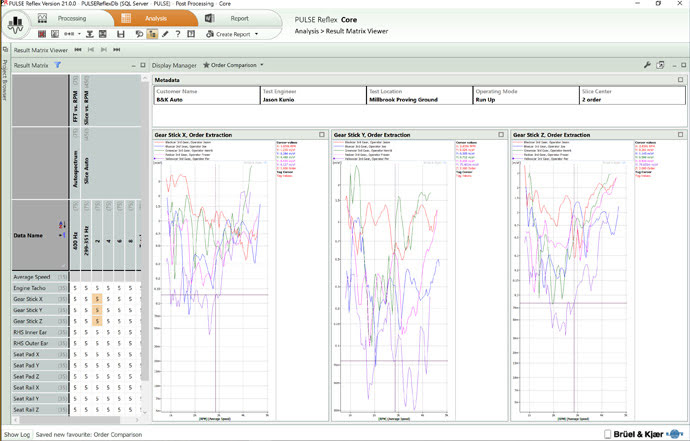The image size is (690, 441).
Task: Click the red X delete toolbar icon
Action: click(x=42, y=34)
